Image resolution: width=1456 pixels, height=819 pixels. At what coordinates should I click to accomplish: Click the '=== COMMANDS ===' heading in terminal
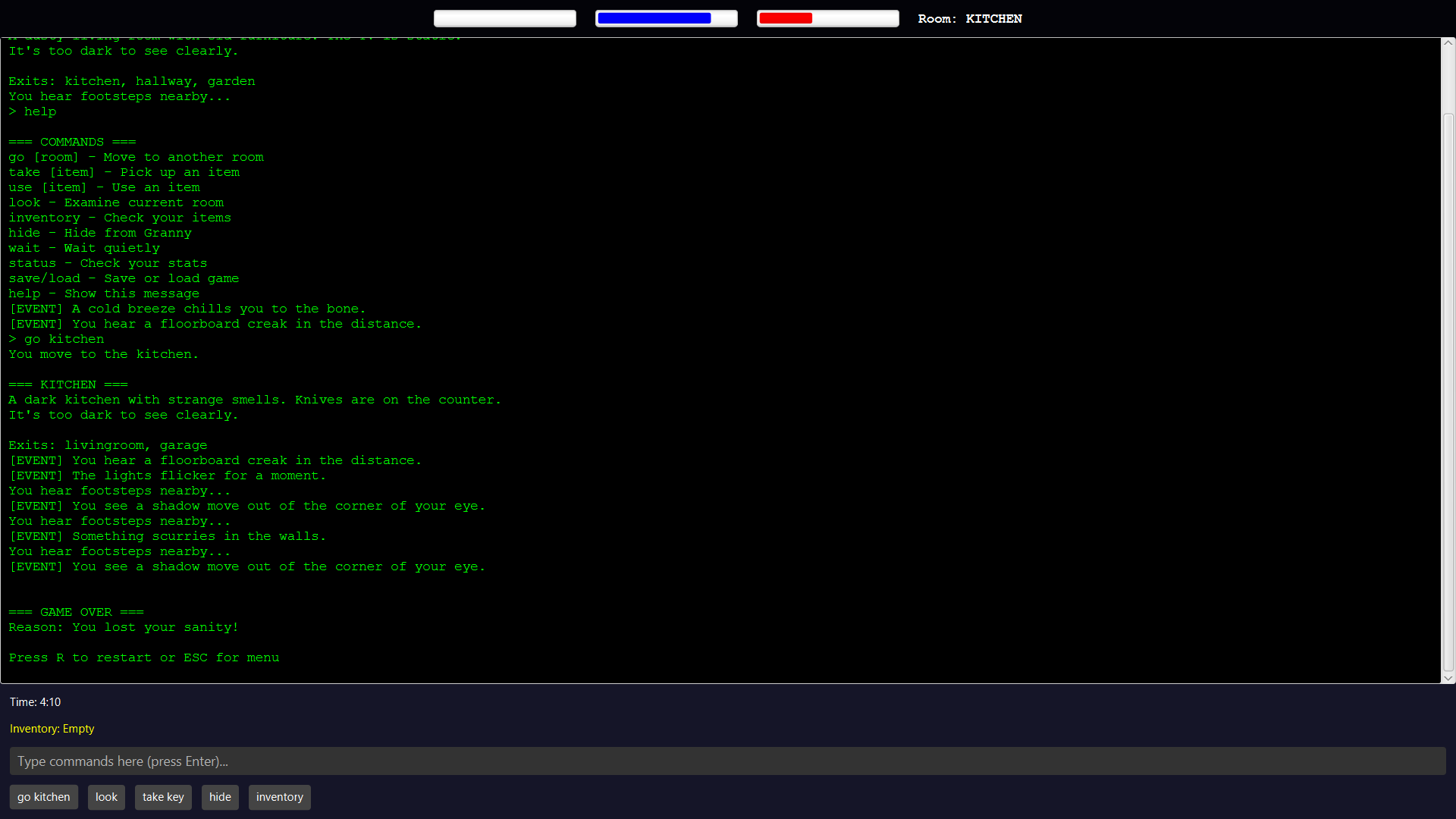click(72, 142)
